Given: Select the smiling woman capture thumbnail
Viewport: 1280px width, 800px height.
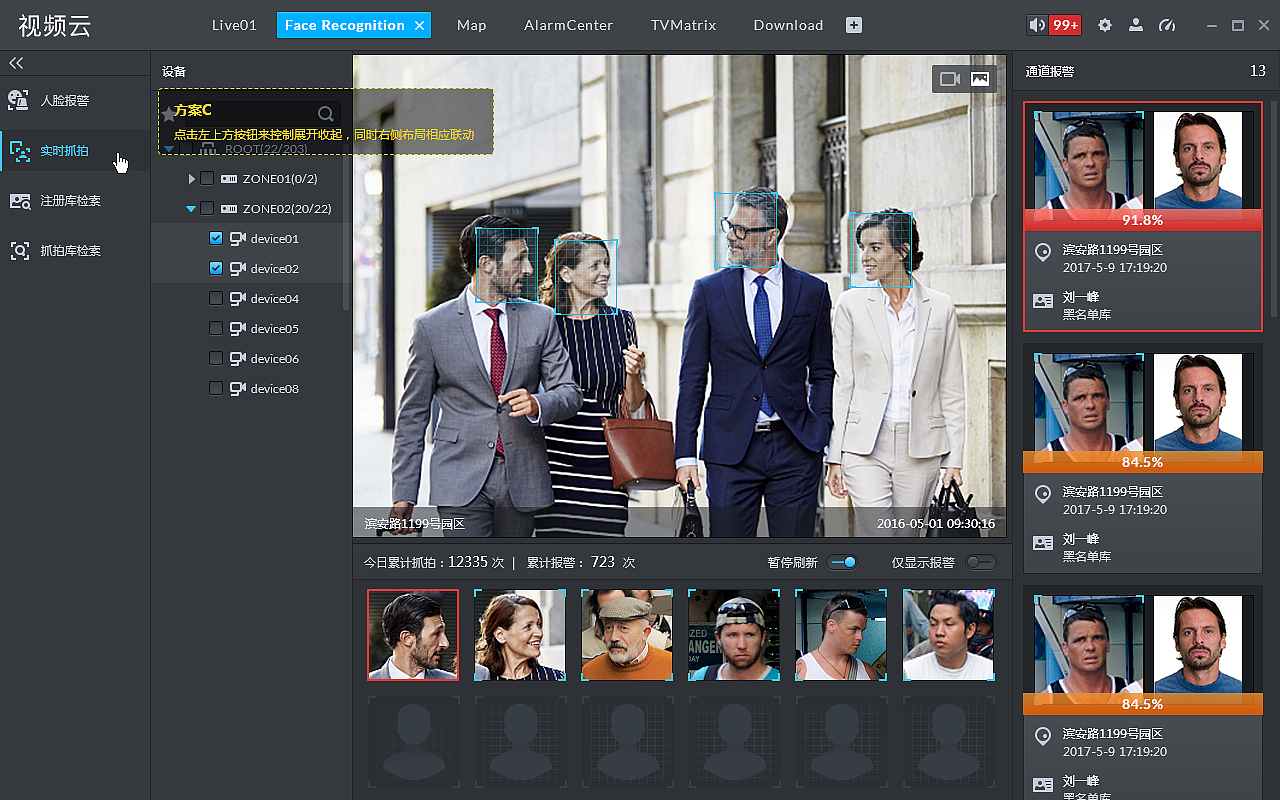Looking at the screenshot, I should point(520,635).
